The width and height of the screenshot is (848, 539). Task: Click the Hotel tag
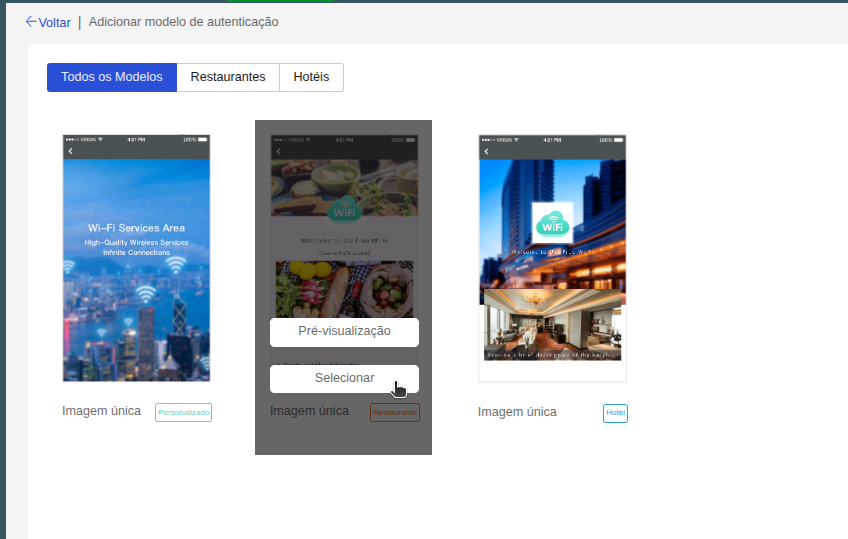615,413
